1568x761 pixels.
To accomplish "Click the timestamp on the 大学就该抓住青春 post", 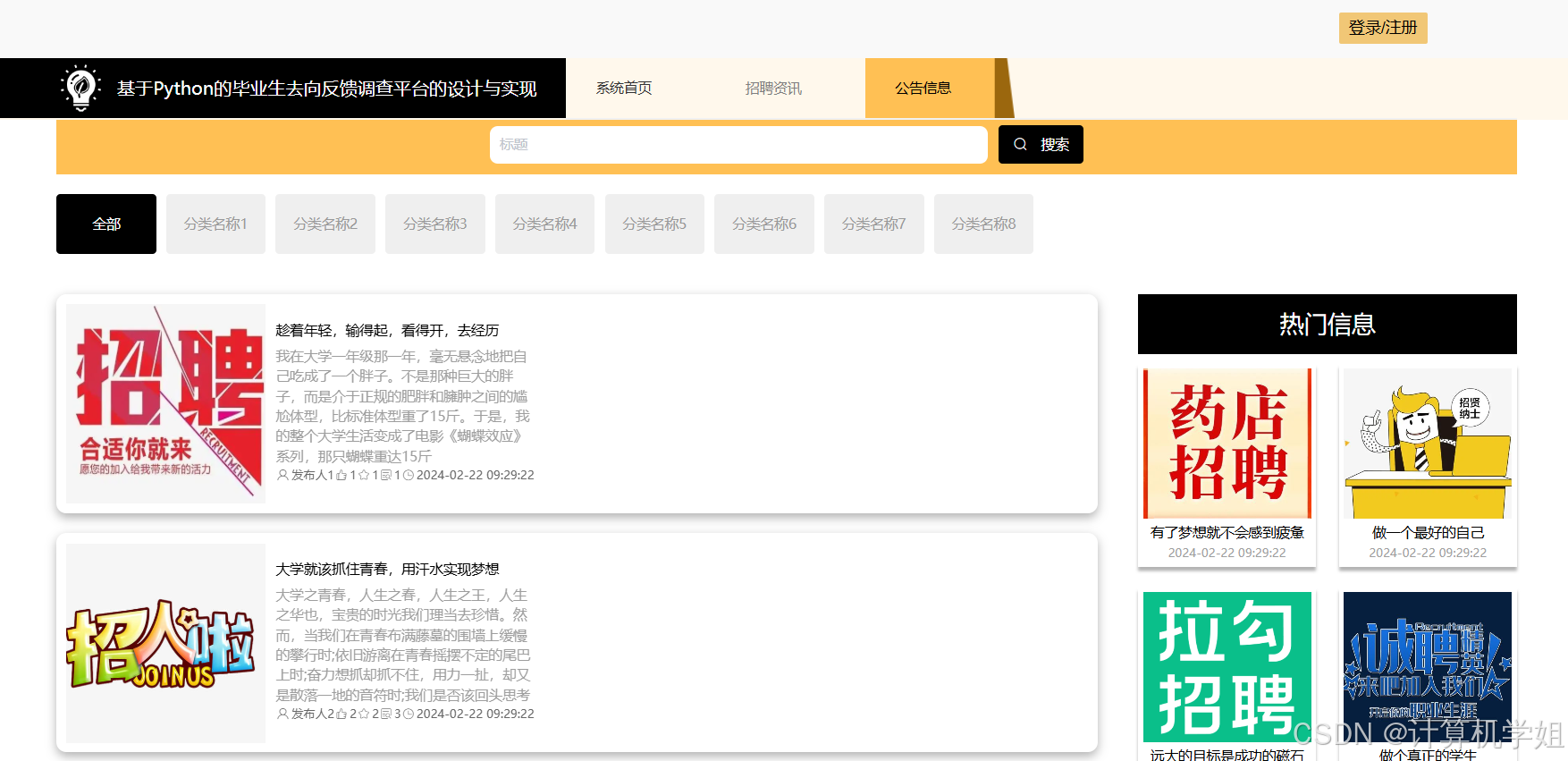I will (476, 714).
